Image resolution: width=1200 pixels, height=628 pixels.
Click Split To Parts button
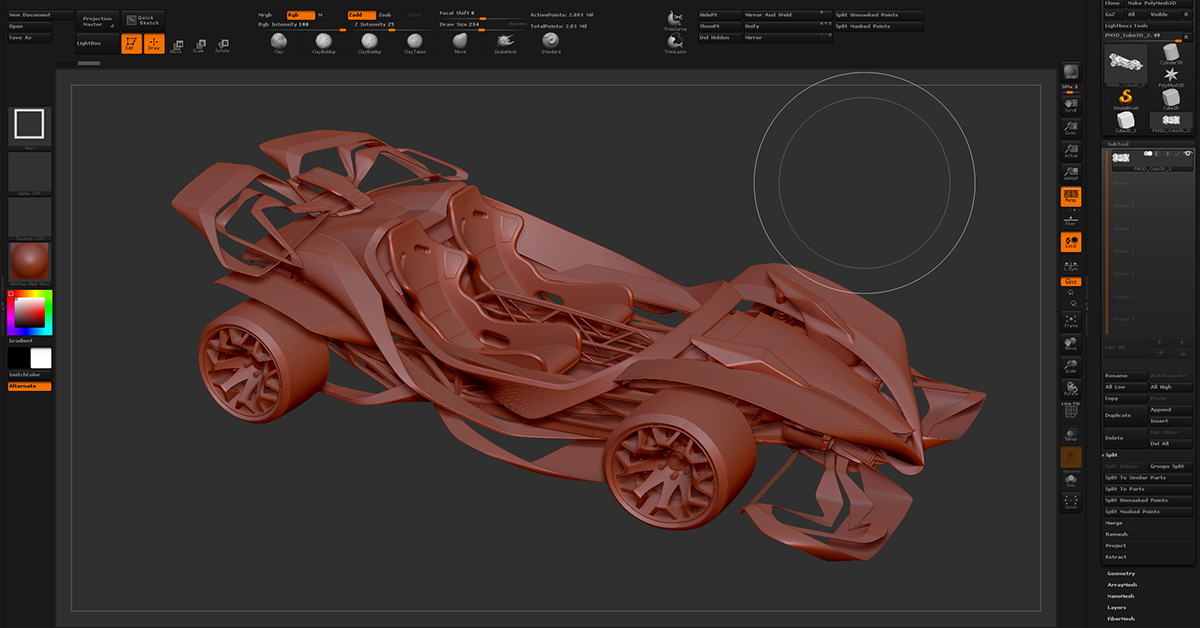(x=1150, y=489)
